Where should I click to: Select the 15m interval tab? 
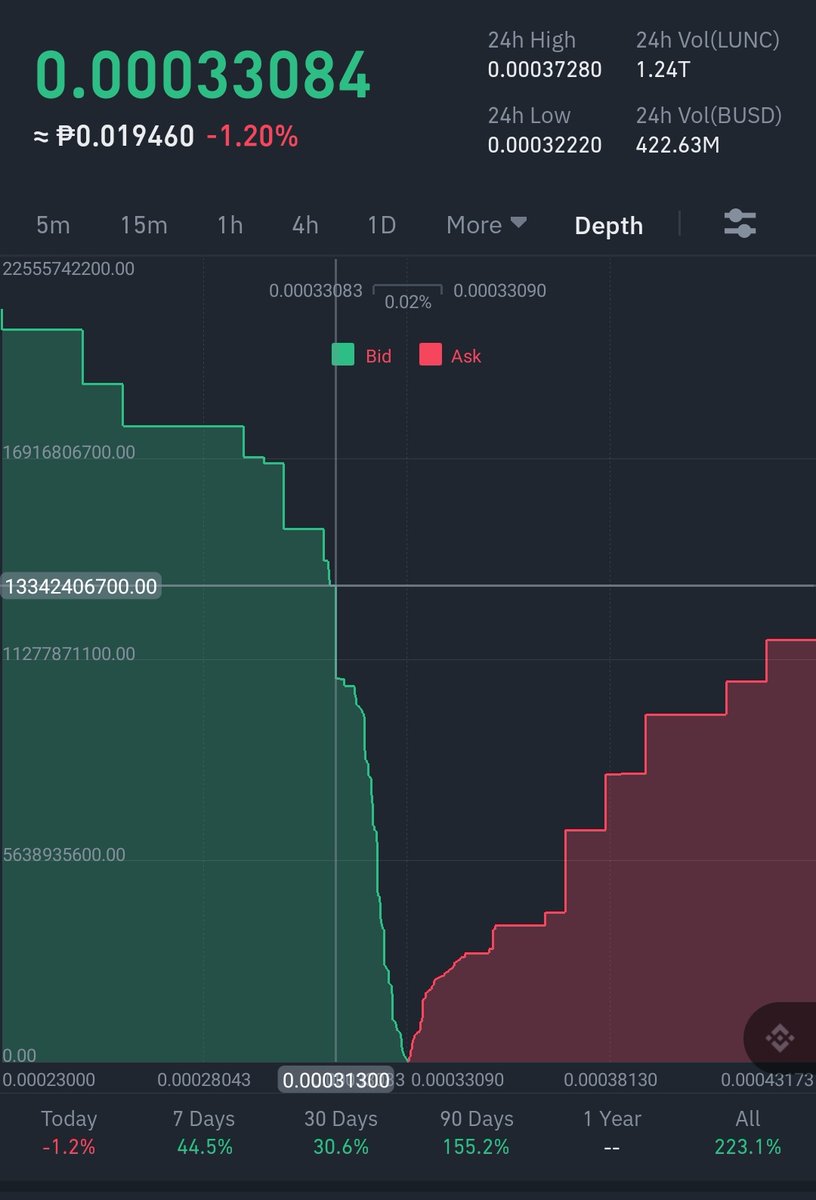144,225
